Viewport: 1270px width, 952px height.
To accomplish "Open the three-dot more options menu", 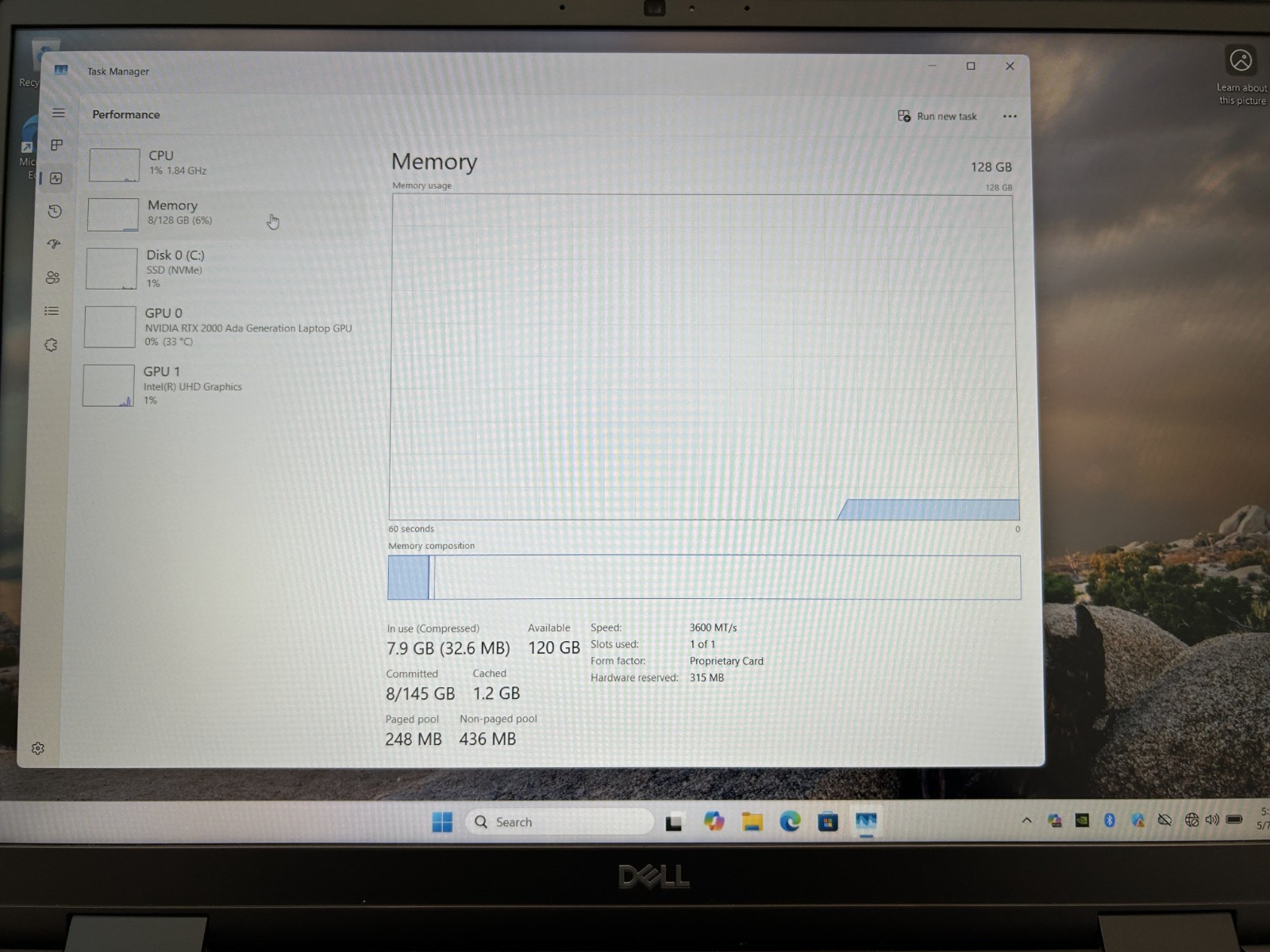I will (1010, 116).
